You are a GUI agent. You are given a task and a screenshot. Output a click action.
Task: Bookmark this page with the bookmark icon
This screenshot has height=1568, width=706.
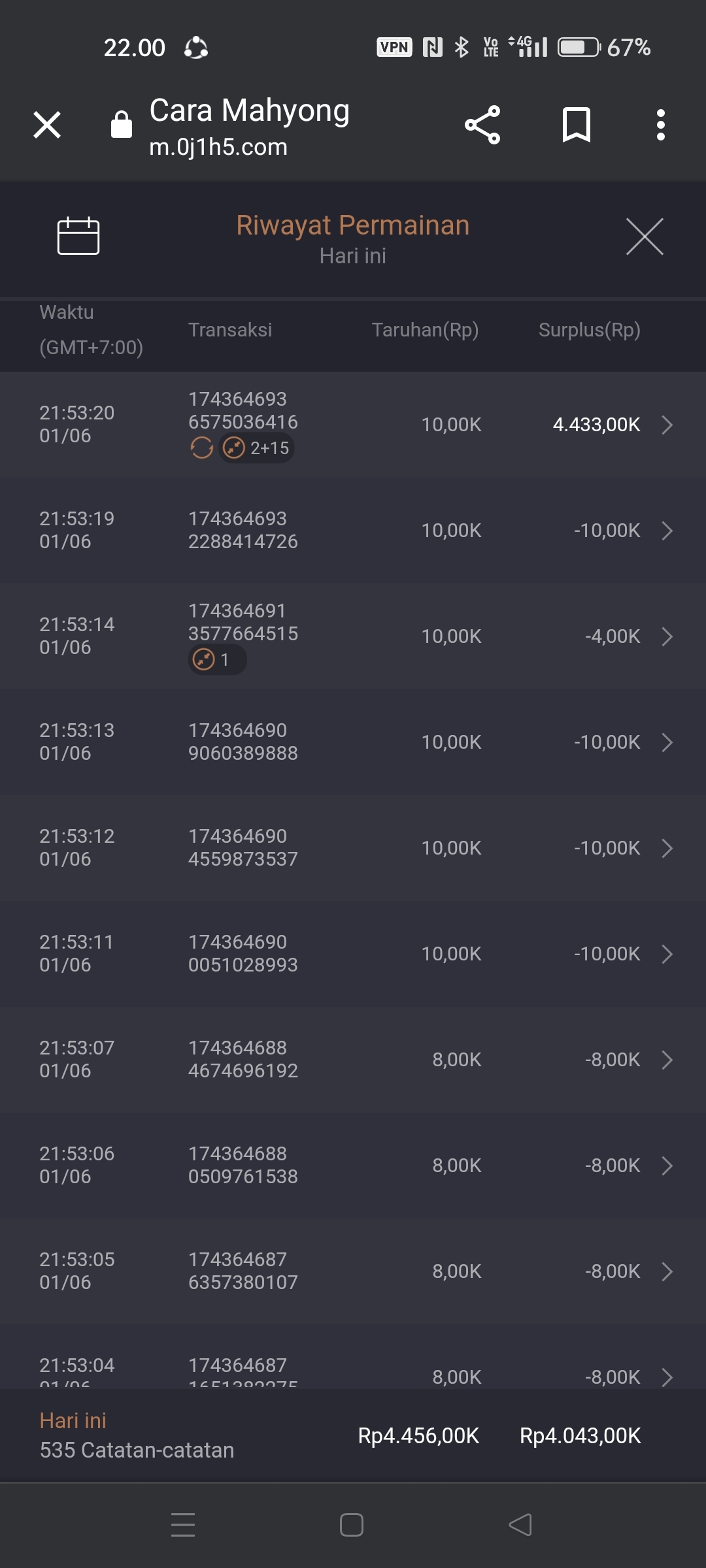pyautogui.click(x=576, y=125)
